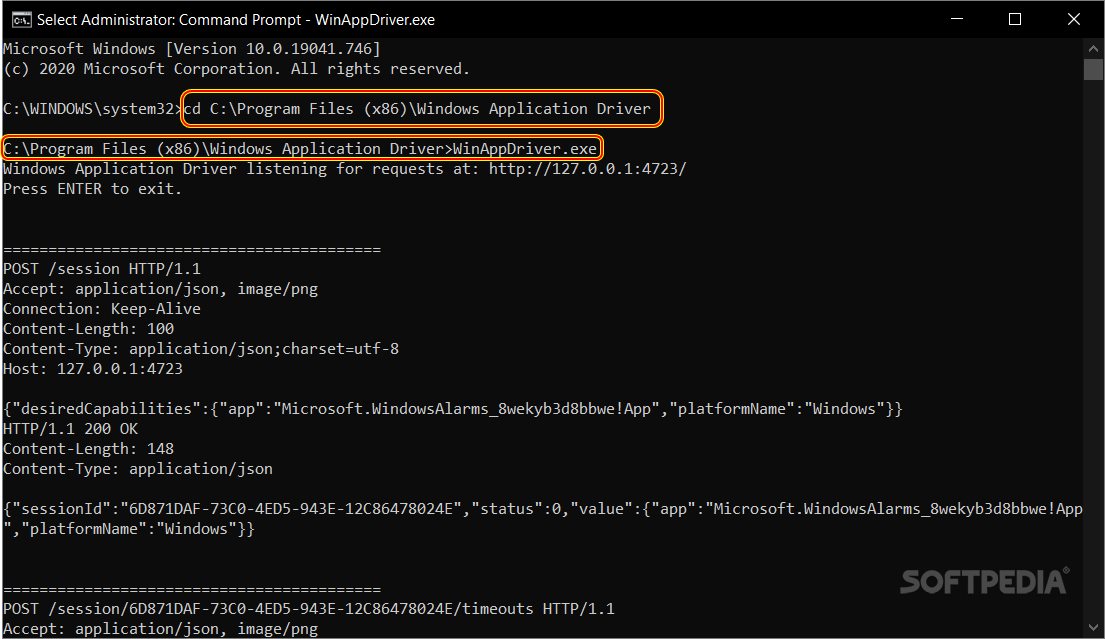Click the 'Host: 127.0.0.1:4723' line
The width and height of the screenshot is (1105, 639).
click(x=93, y=368)
